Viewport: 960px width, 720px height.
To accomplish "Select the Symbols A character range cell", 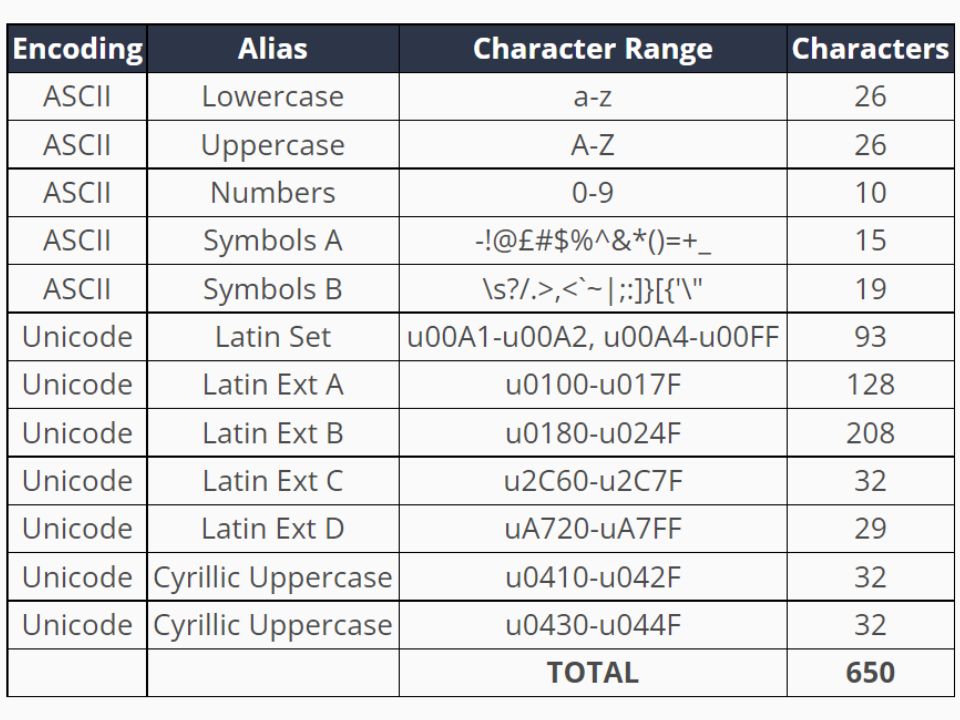I will pos(593,241).
